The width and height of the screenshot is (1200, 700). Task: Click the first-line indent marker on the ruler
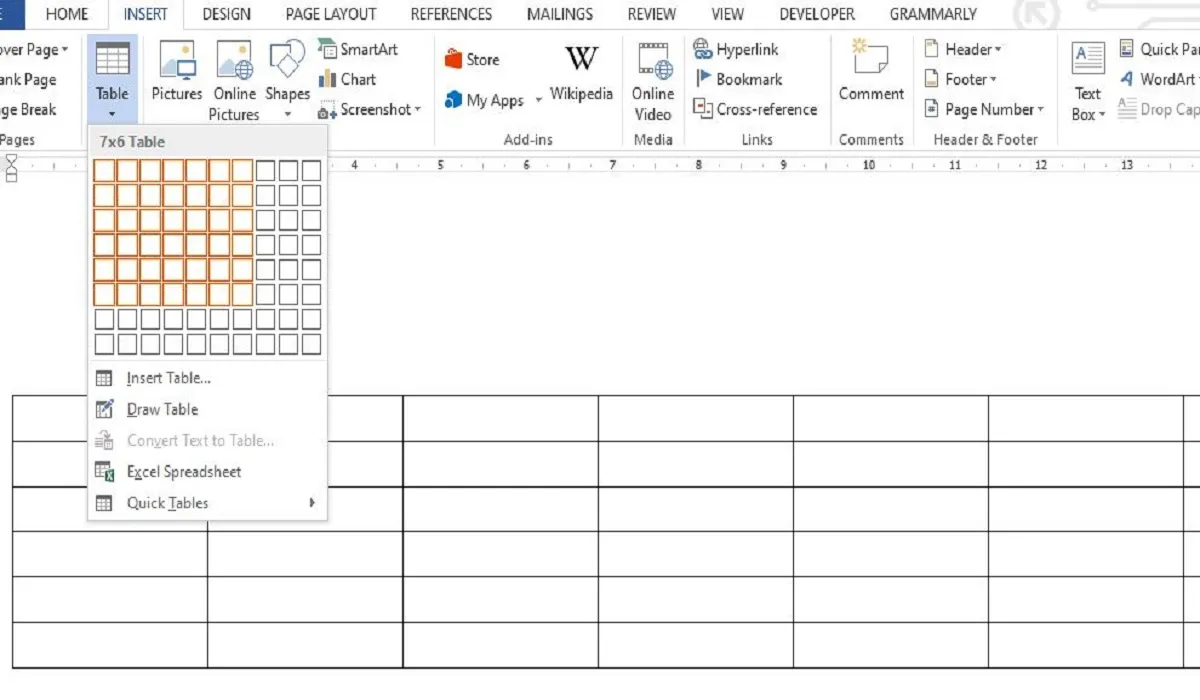pos(12,161)
